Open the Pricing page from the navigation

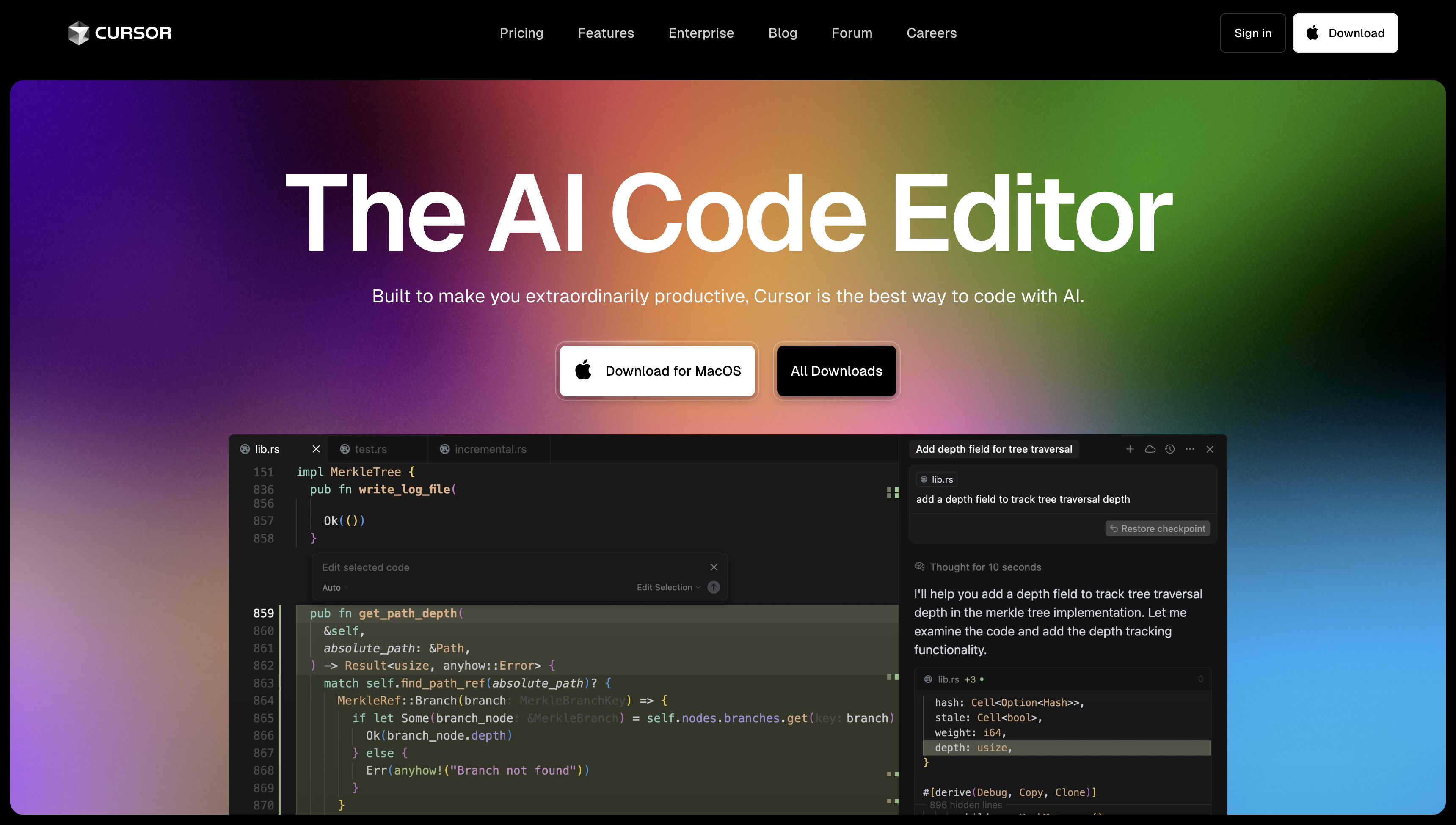click(x=521, y=33)
